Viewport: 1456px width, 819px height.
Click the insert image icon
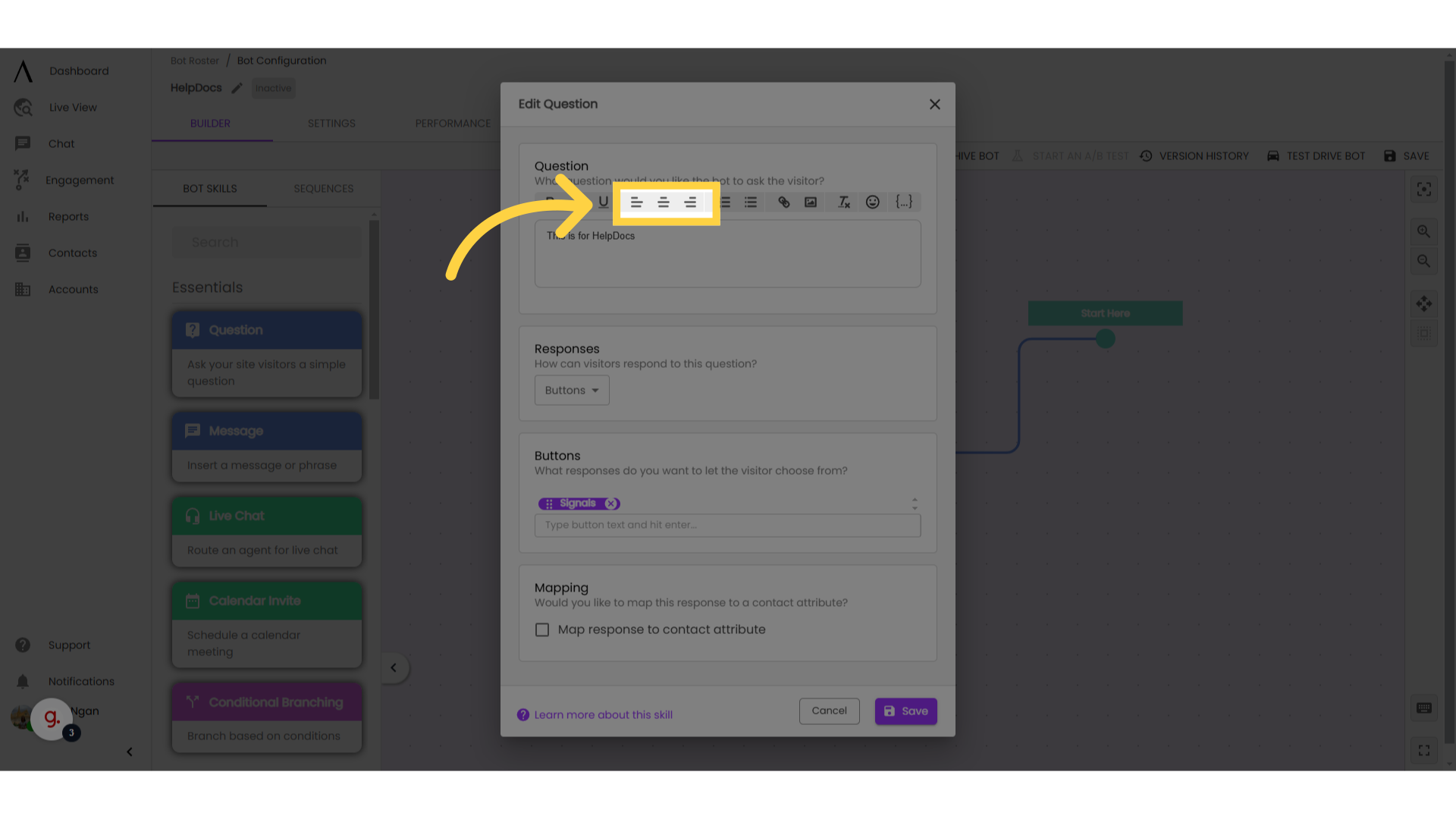pos(810,202)
